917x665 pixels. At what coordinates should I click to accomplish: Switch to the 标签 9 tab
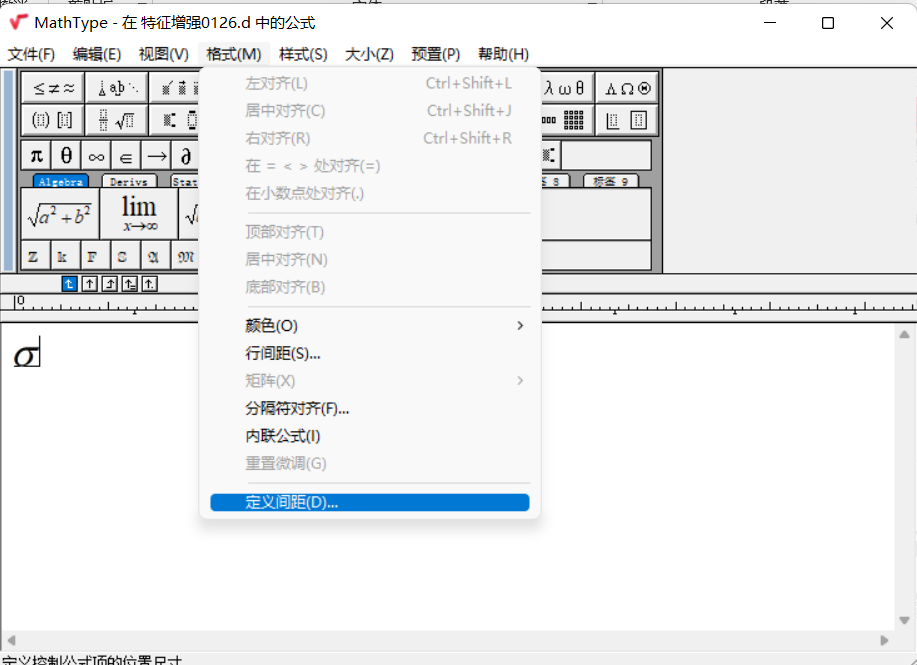611,181
